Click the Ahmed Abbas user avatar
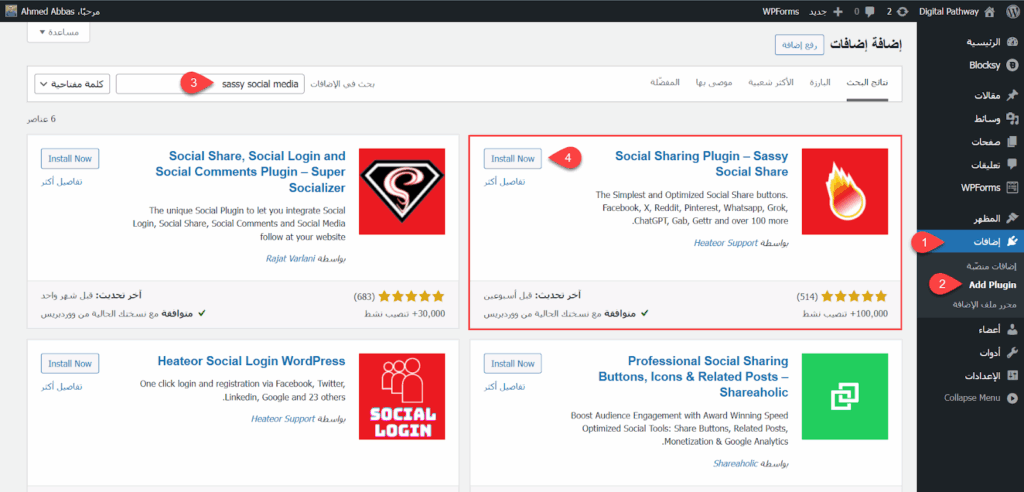The width and height of the screenshot is (1024, 492). tap(11, 11)
